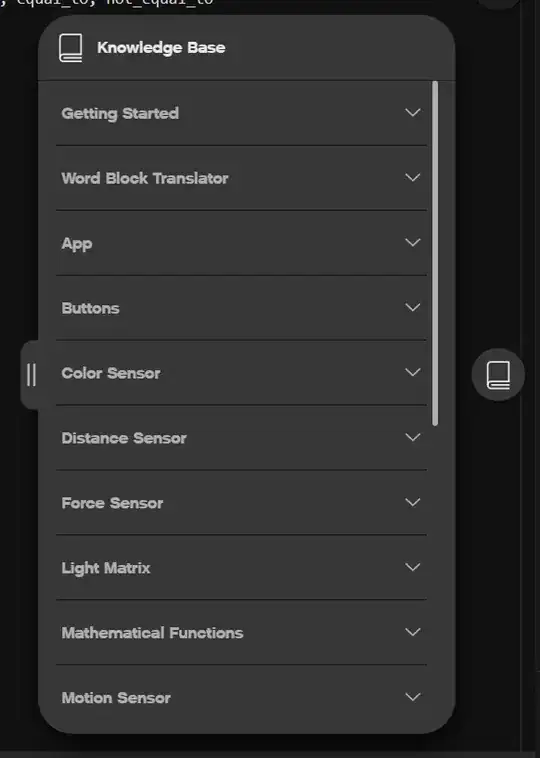Select the Light Matrix topic
The width and height of the screenshot is (540, 758).
[241, 568]
